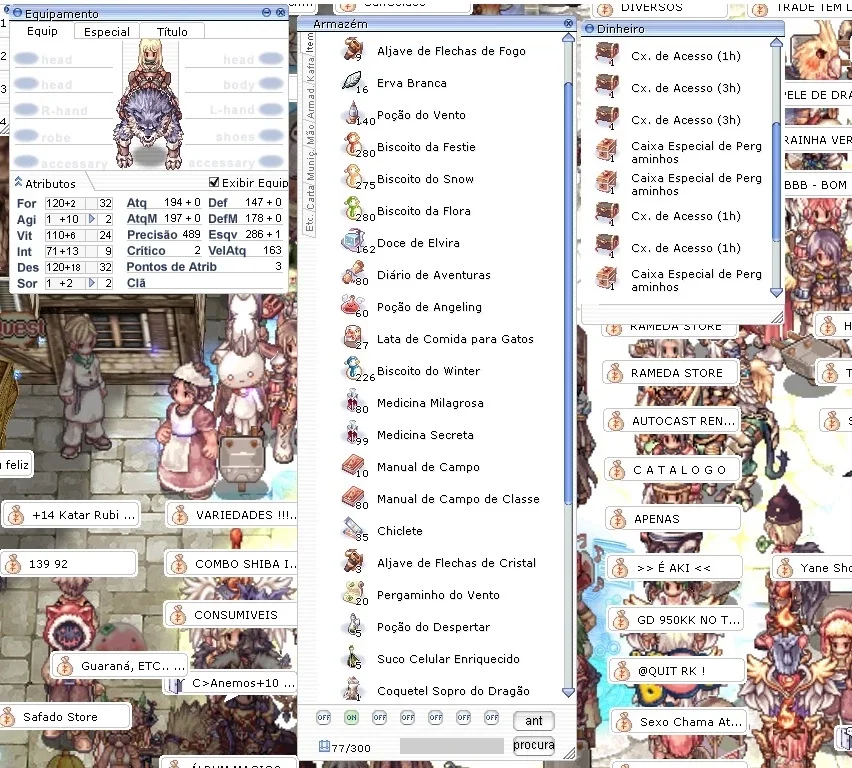
Task: Select the Aljave de Flechas de Fogo icon
Action: (353, 49)
